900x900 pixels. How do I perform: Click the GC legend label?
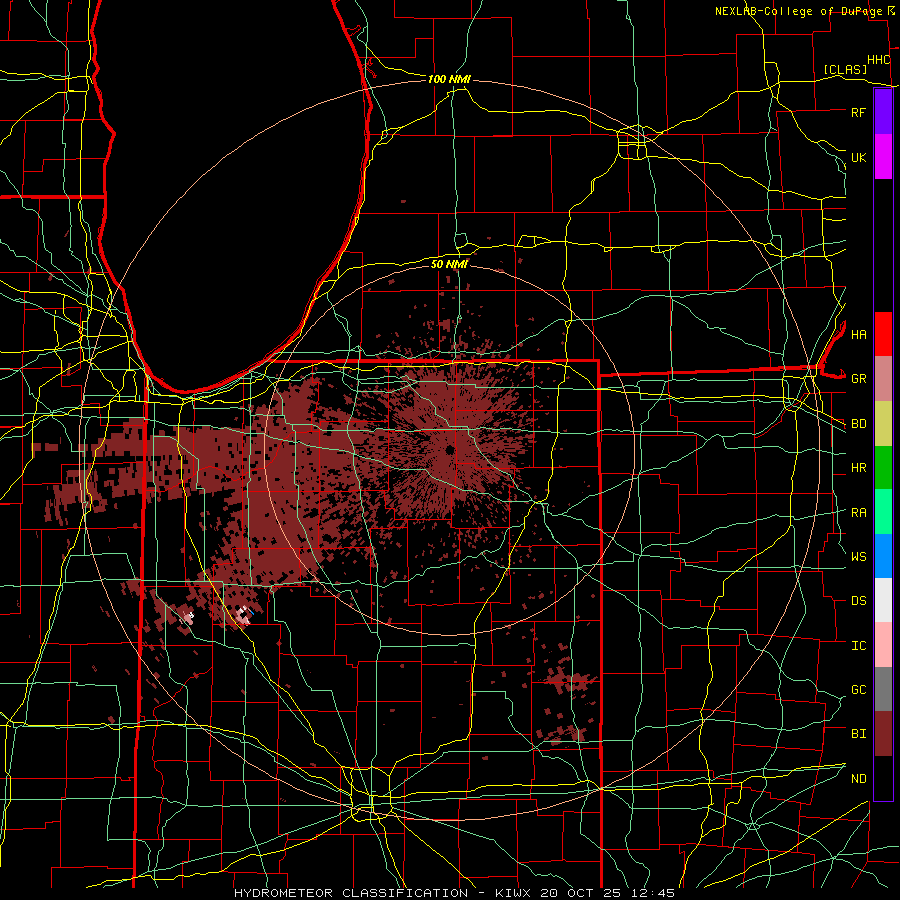click(858, 690)
